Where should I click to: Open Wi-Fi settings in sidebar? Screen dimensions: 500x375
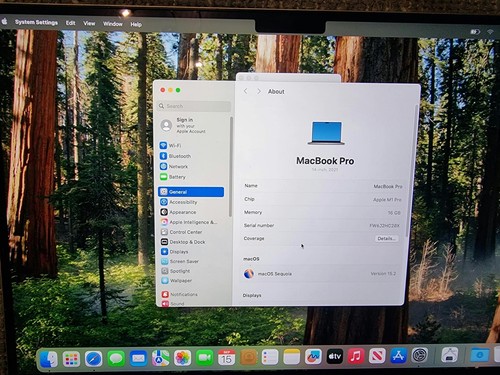(171, 145)
